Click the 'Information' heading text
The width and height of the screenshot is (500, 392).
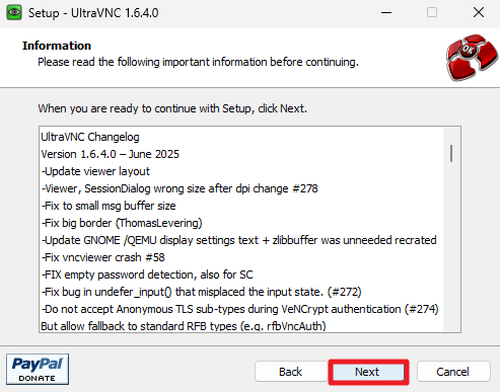click(x=57, y=46)
